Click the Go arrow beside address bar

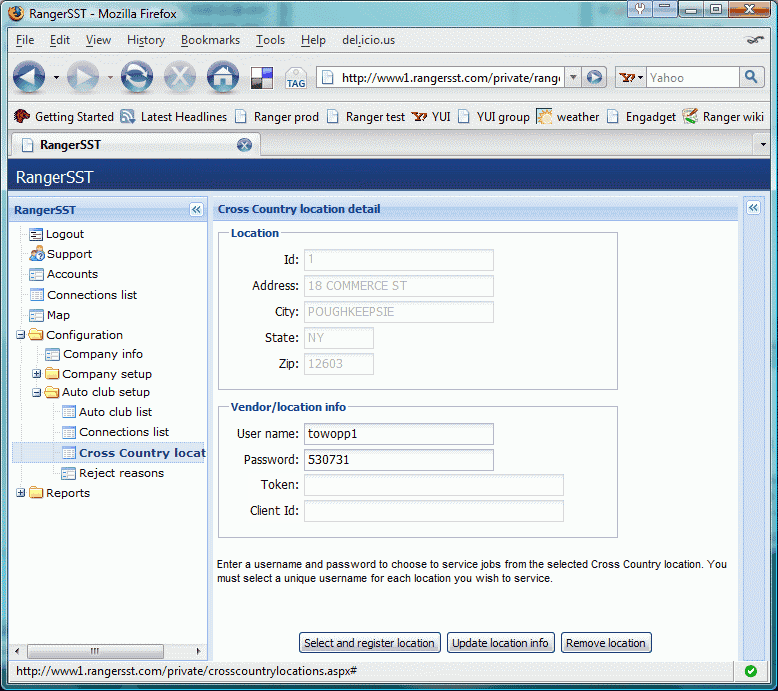coord(595,77)
